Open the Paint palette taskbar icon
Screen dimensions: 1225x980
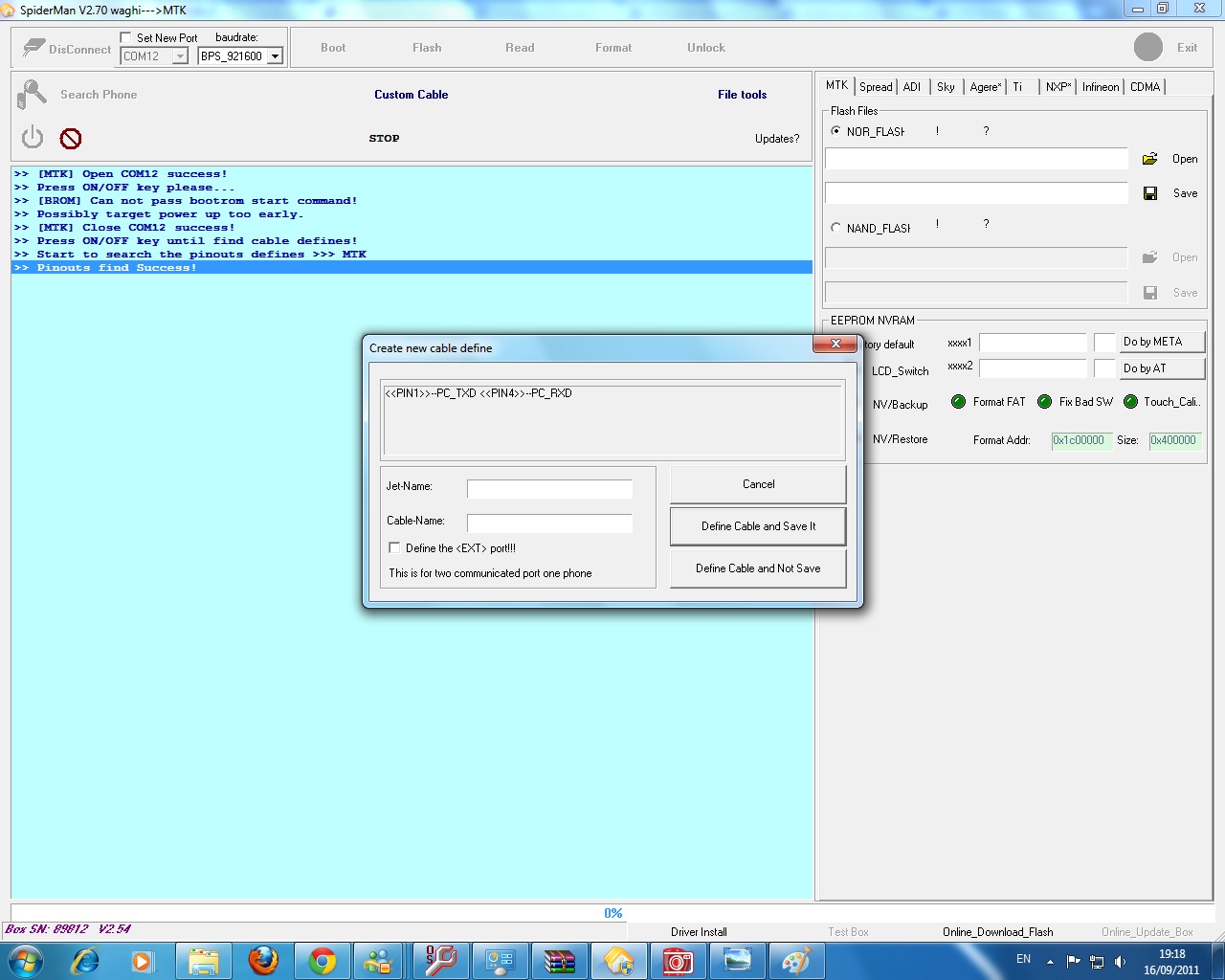(x=795, y=961)
